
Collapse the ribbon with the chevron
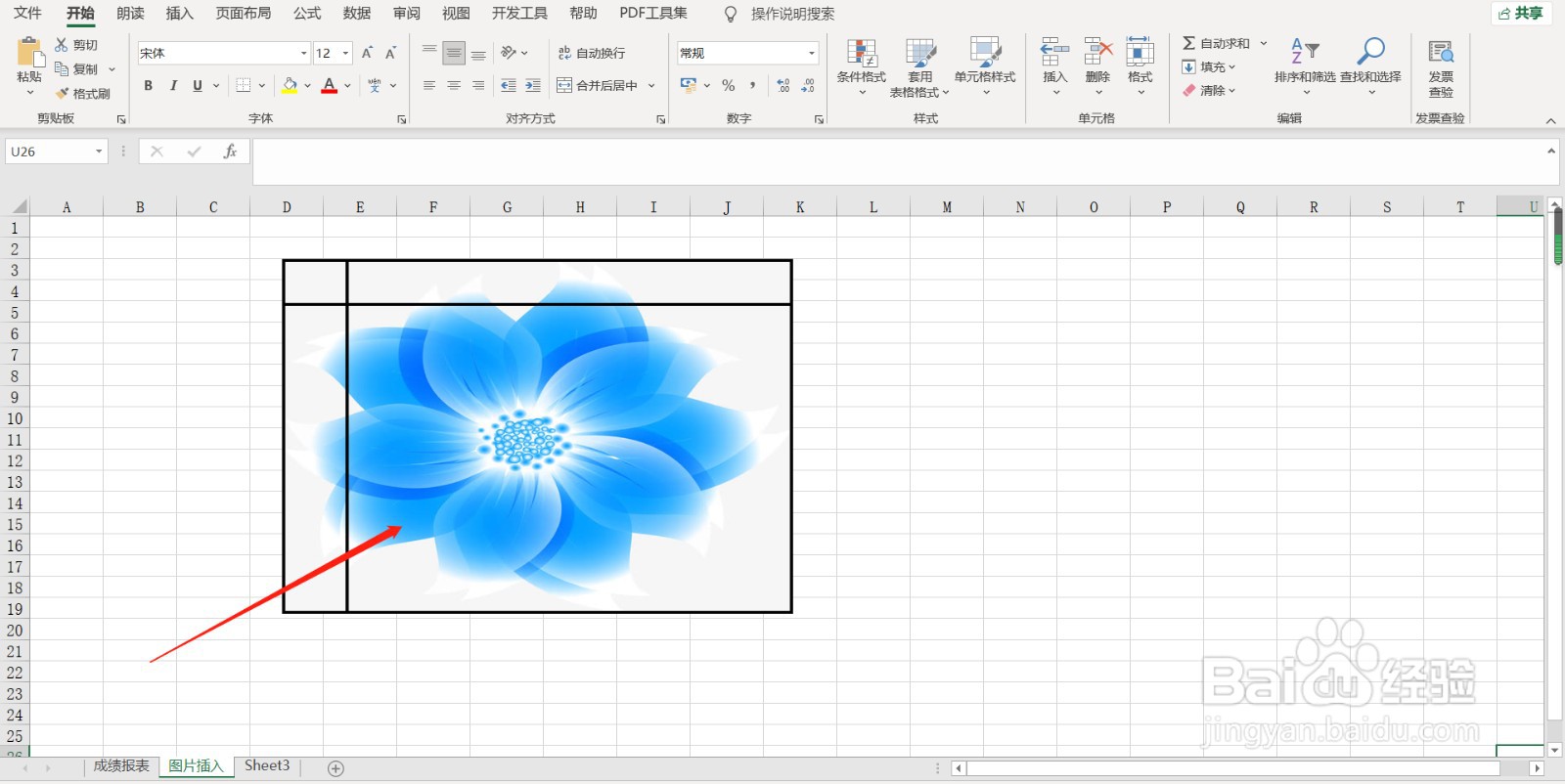(1550, 120)
